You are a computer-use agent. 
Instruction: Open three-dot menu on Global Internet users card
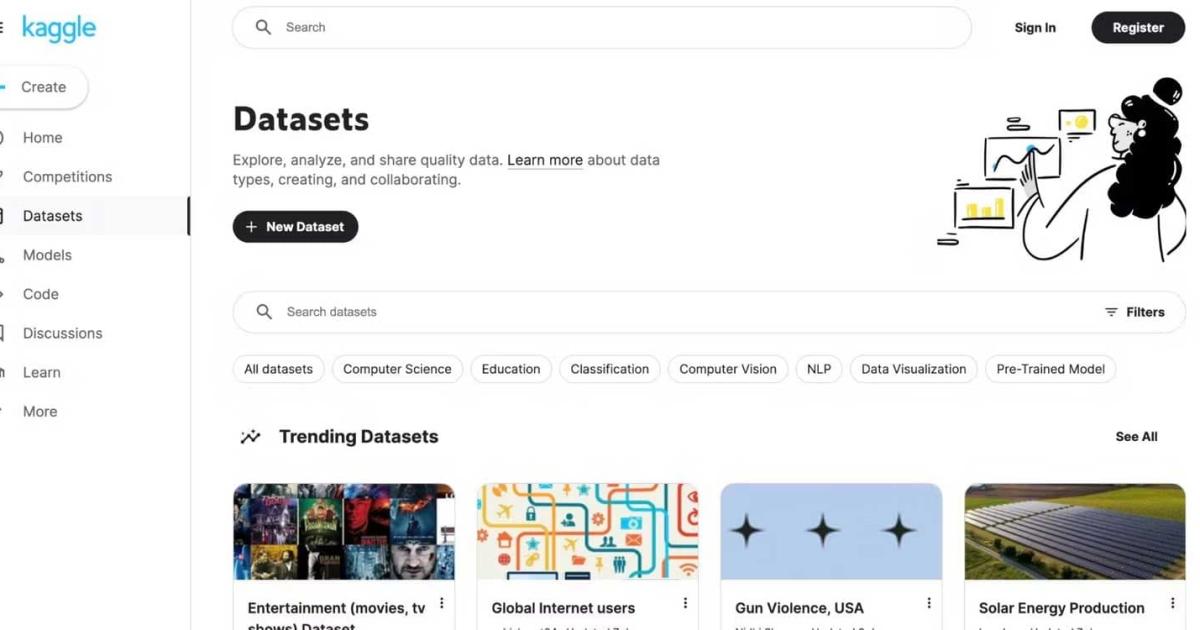pyautogui.click(x=685, y=603)
